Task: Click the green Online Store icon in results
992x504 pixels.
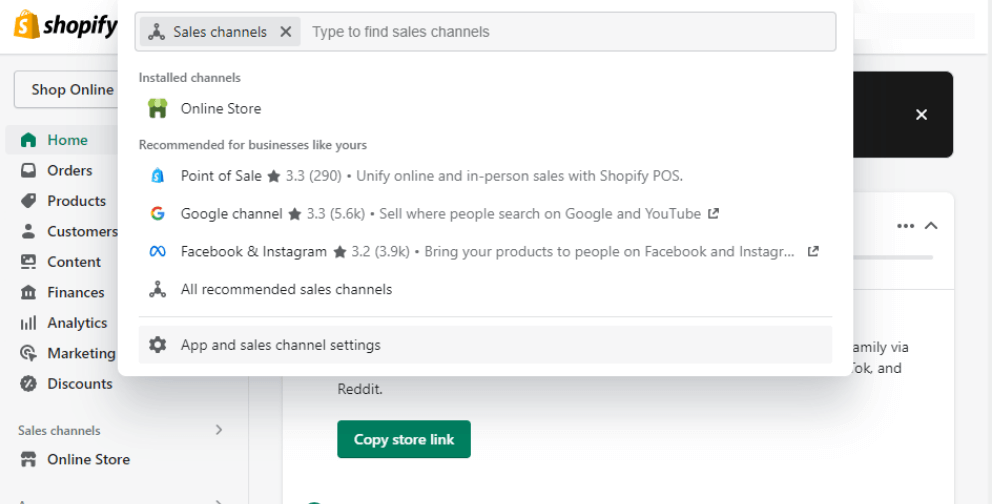Action: (x=158, y=109)
